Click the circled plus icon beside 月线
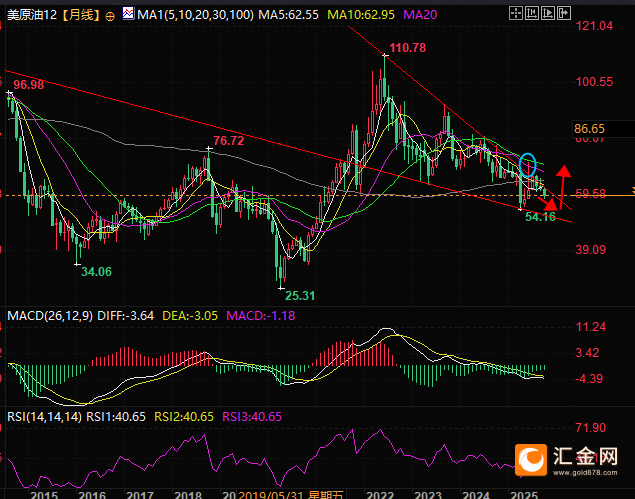This screenshot has width=635, height=499. tap(109, 17)
